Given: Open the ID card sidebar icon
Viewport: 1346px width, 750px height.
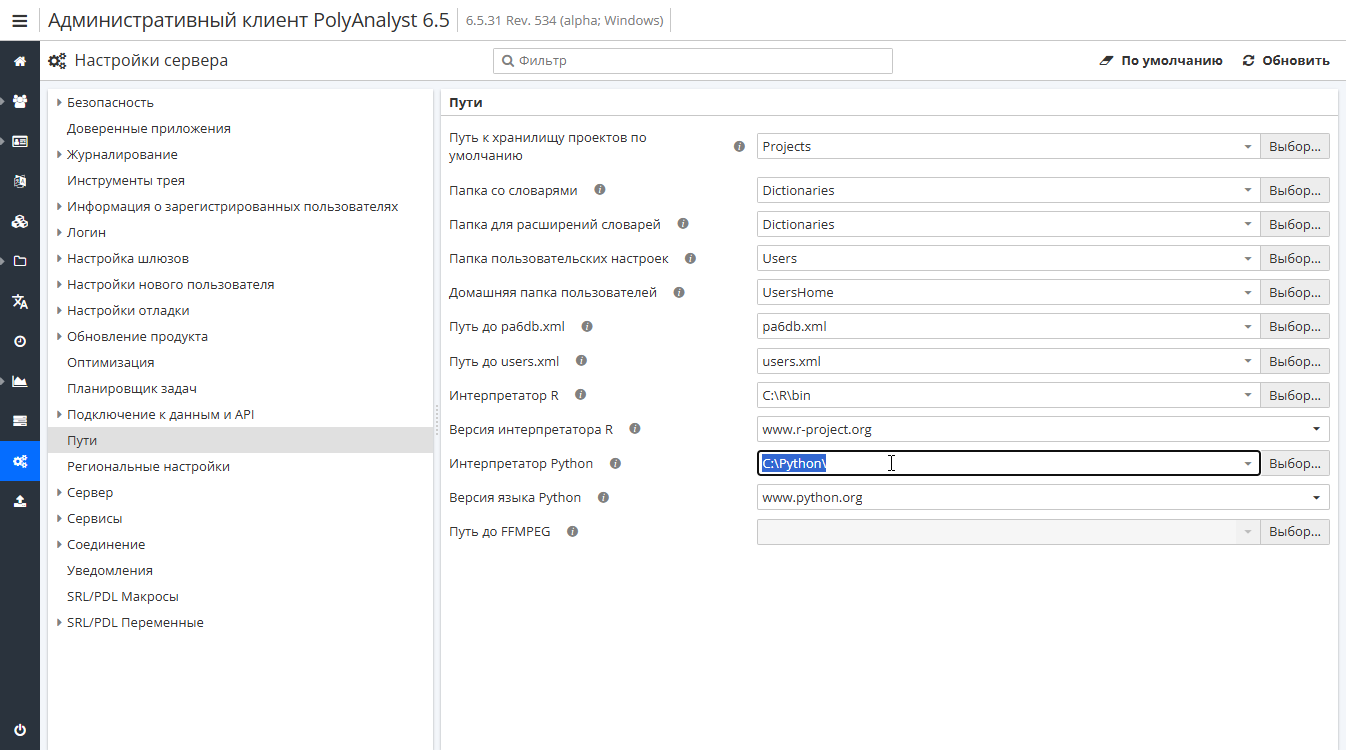Looking at the screenshot, I should tap(20, 141).
